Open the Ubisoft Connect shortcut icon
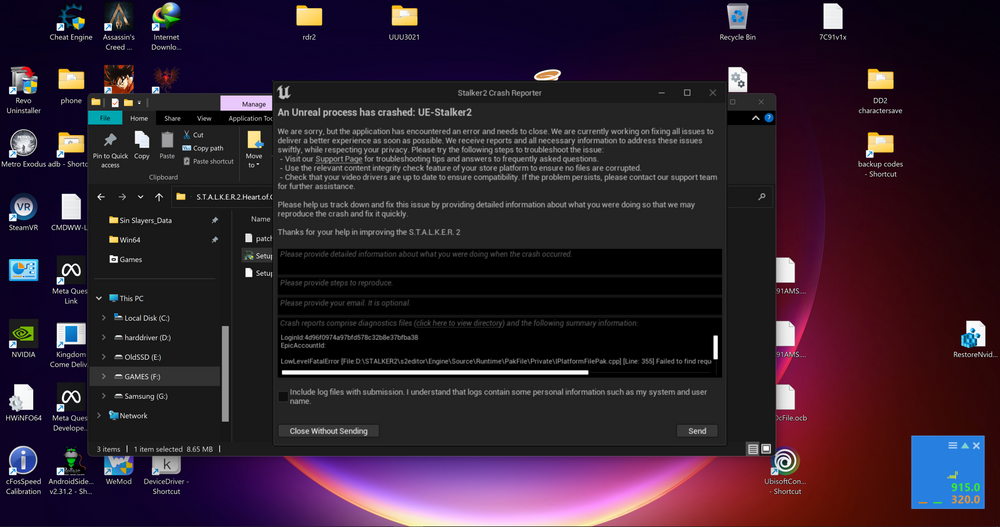Image resolution: width=1000 pixels, height=527 pixels. [785, 471]
